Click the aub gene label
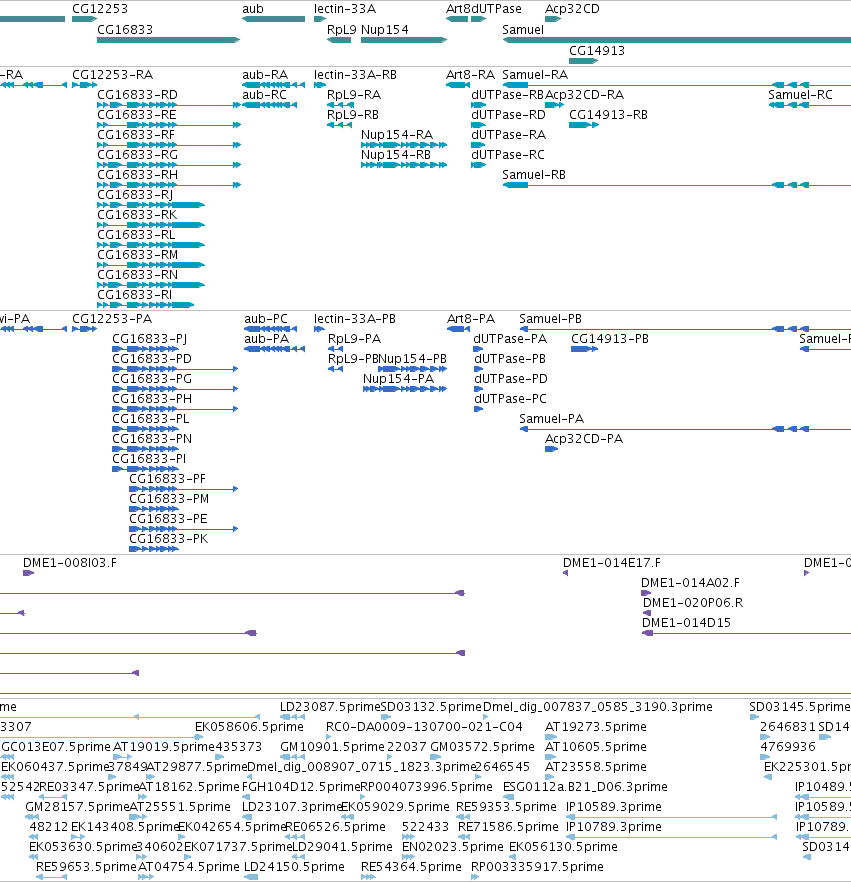The height and width of the screenshot is (882, 851). coord(253,9)
